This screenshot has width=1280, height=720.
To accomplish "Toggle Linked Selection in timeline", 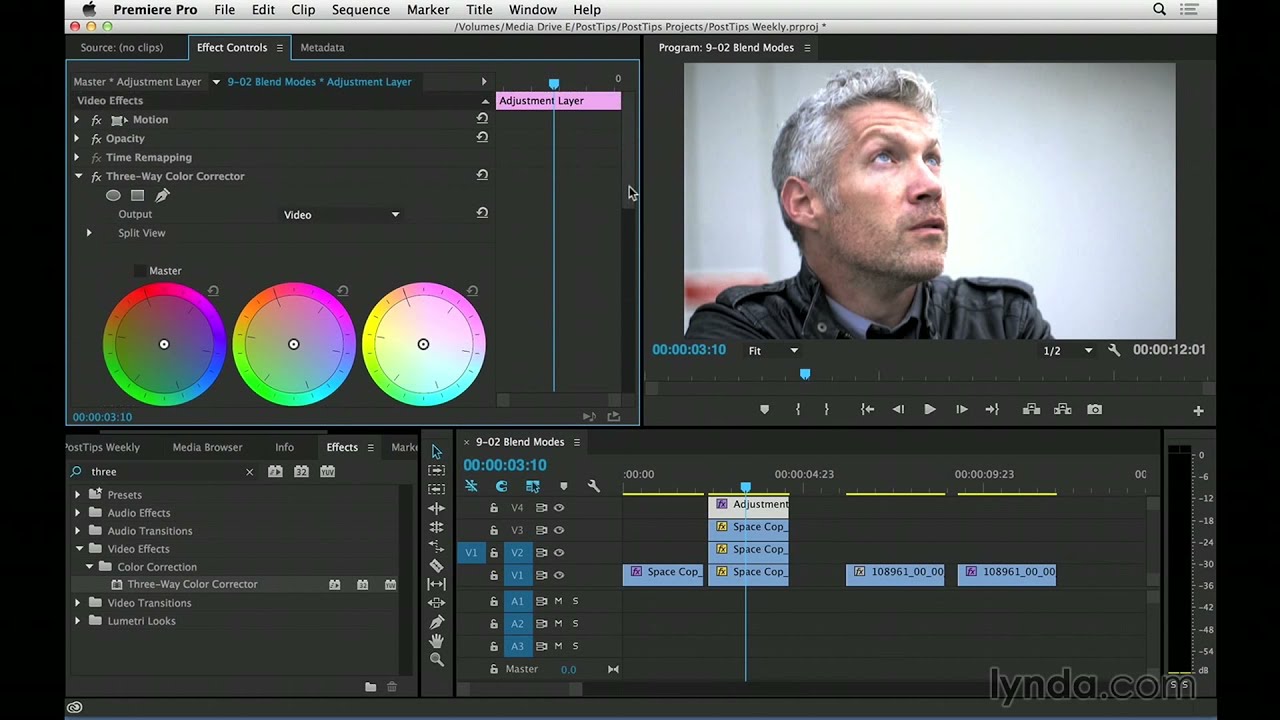I will (532, 486).
